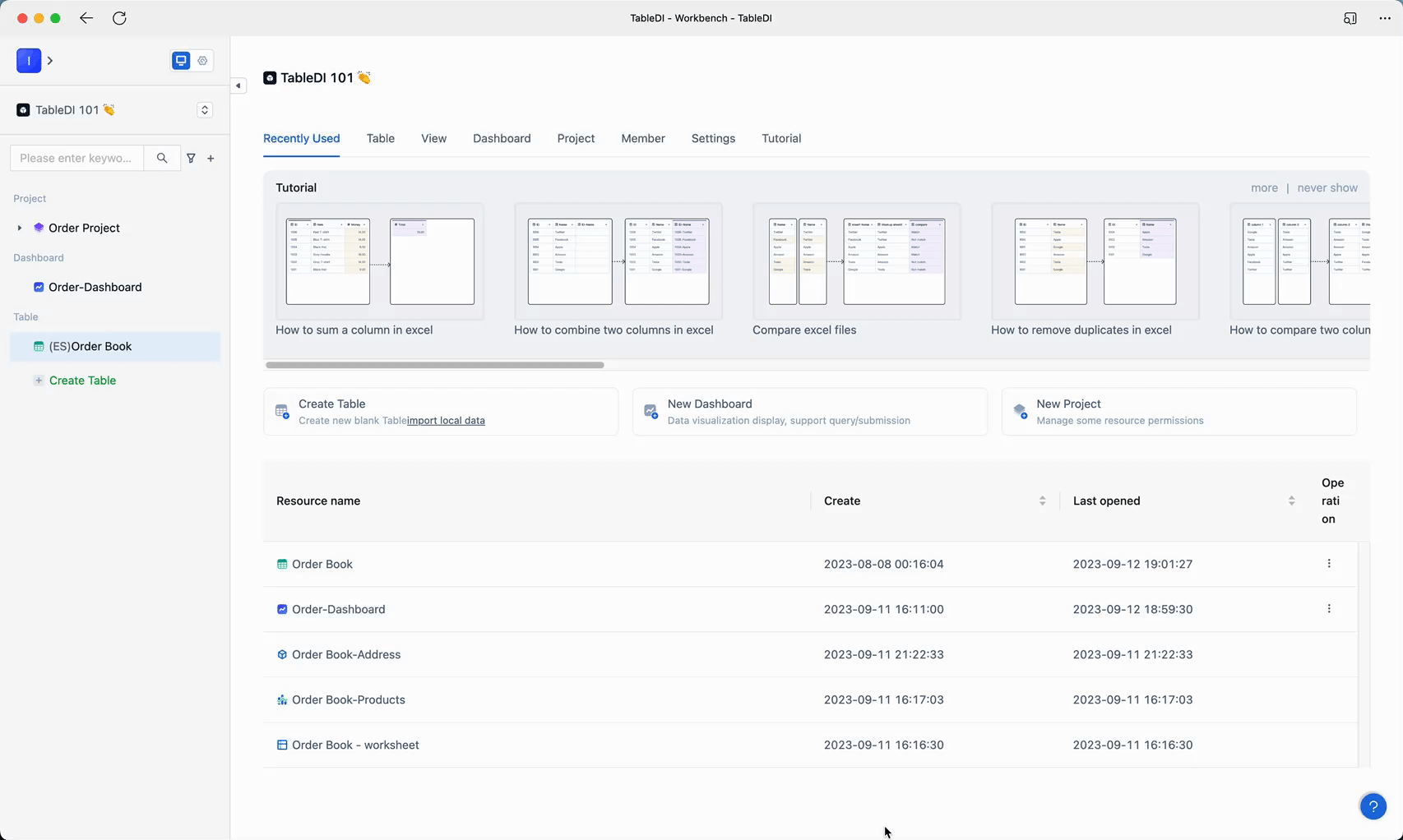Switch to the Member tab
Viewport: 1403px width, 840px height.
click(643, 138)
